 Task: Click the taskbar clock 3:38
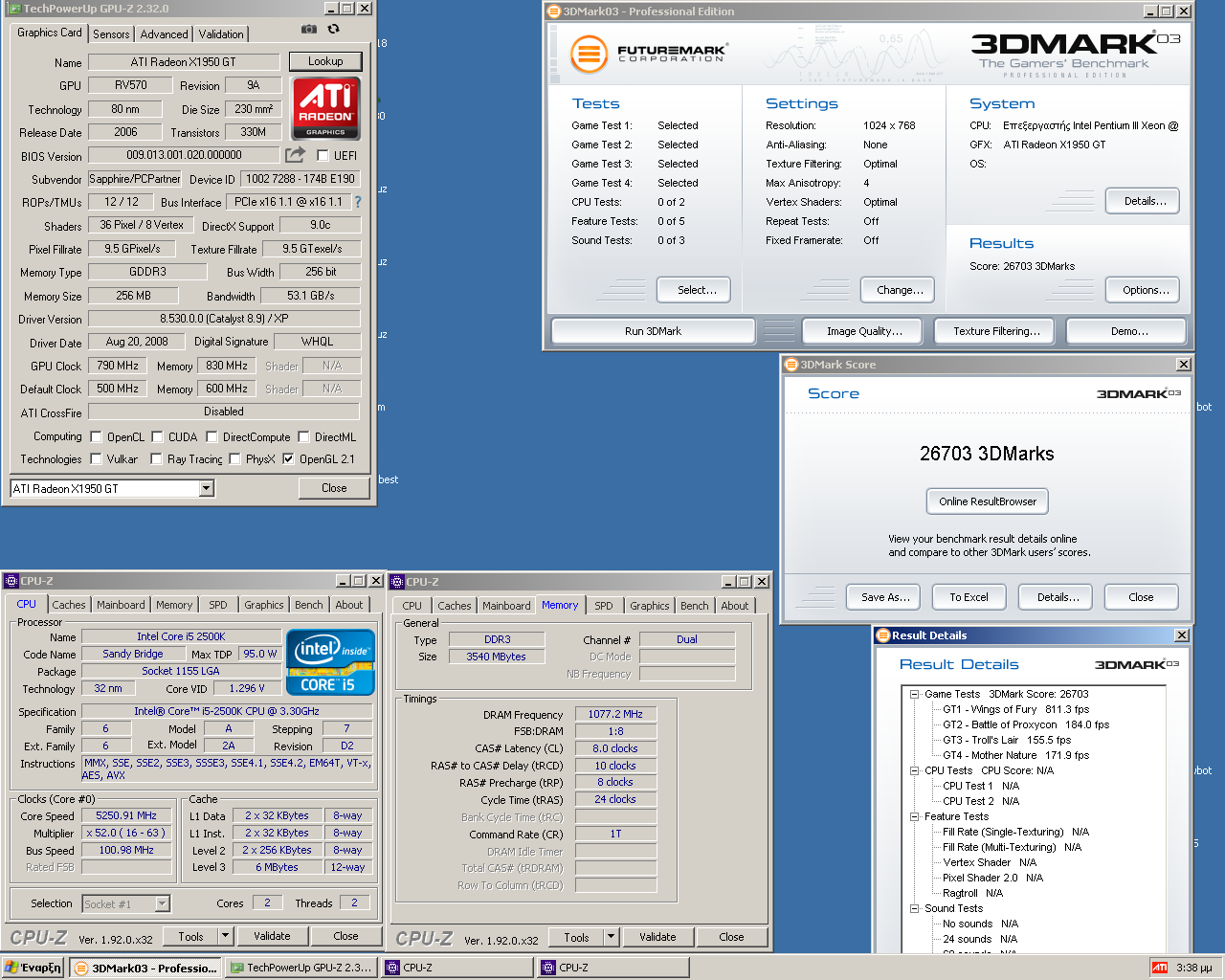click(1194, 968)
